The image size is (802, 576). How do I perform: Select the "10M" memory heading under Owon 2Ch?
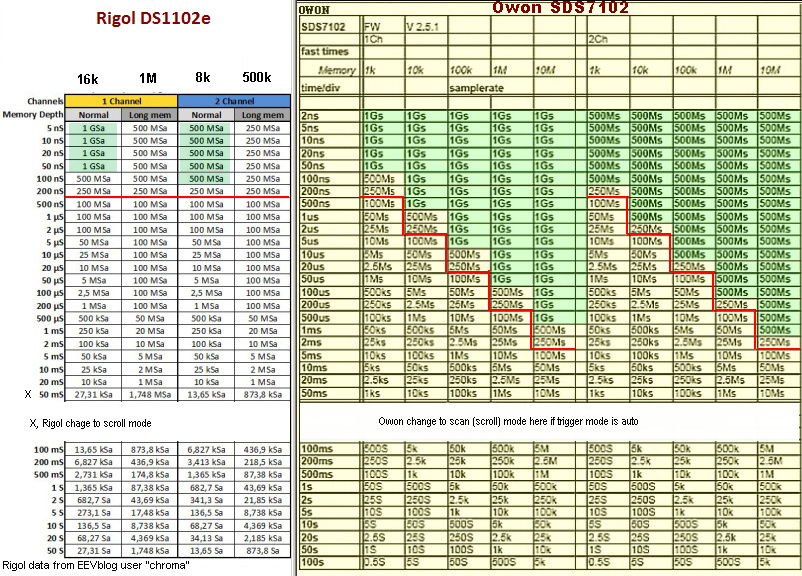pos(770,70)
